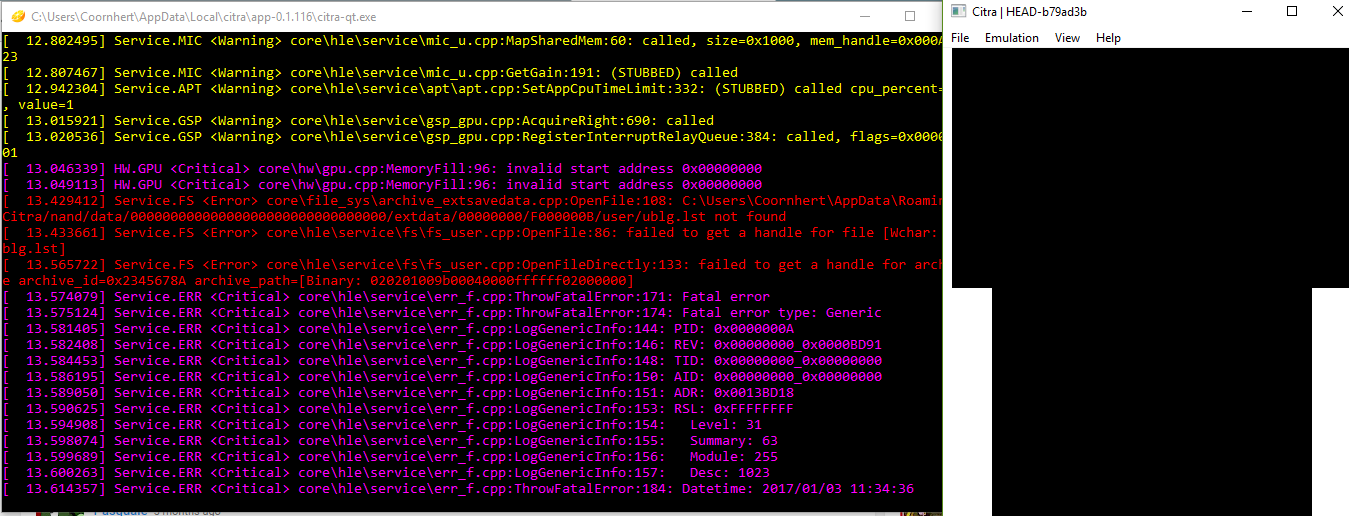
Task: Maximize the citra-qt.exe console window
Action: (910, 16)
